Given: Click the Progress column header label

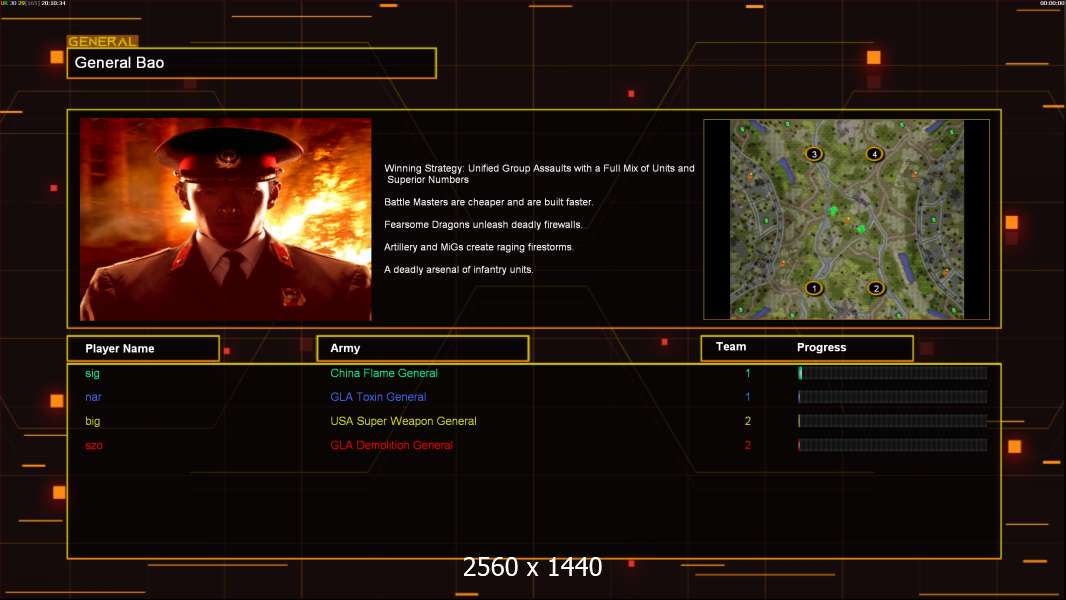Looking at the screenshot, I should [x=821, y=348].
